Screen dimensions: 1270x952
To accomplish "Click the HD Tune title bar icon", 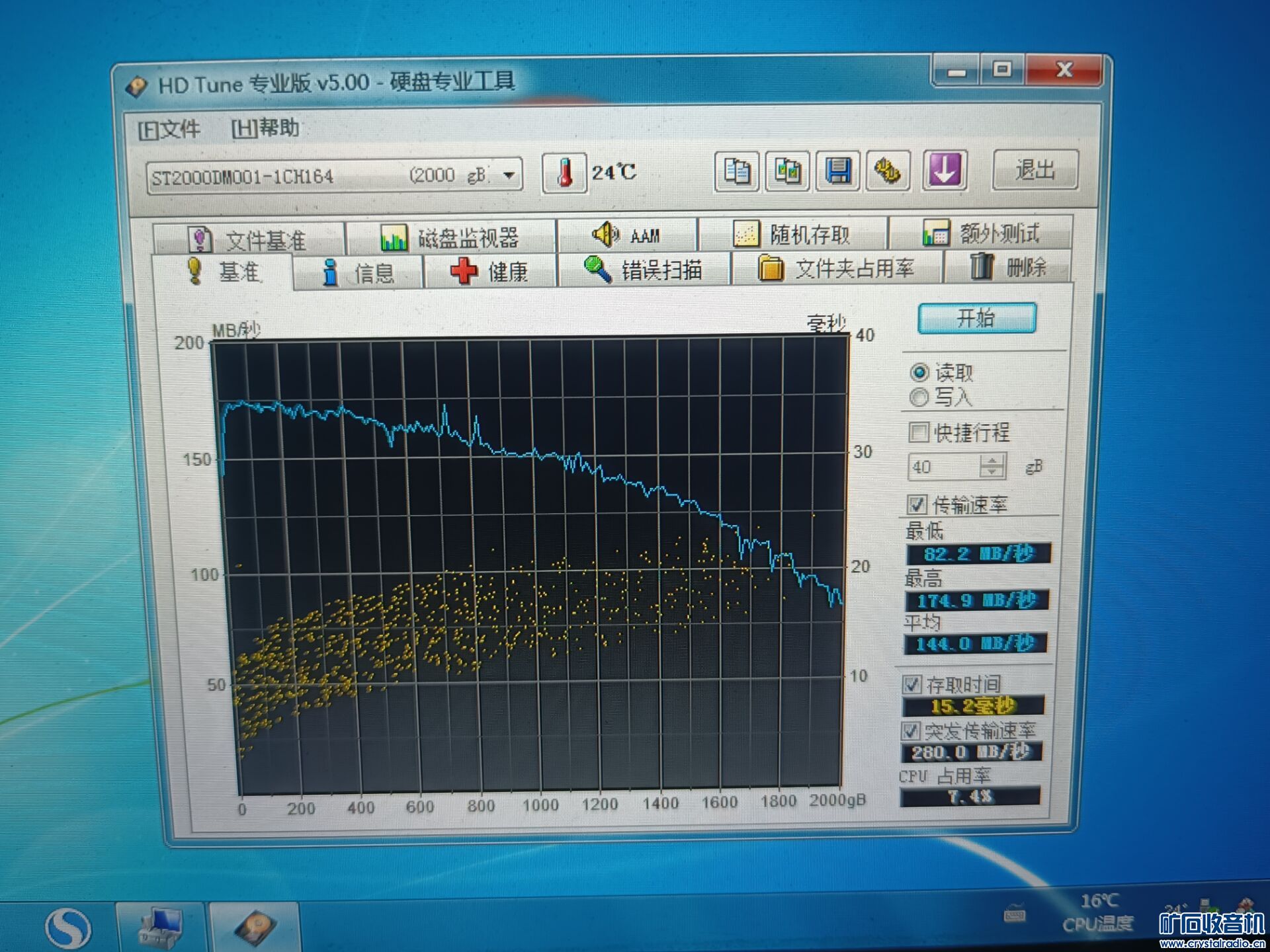I will (x=137, y=86).
